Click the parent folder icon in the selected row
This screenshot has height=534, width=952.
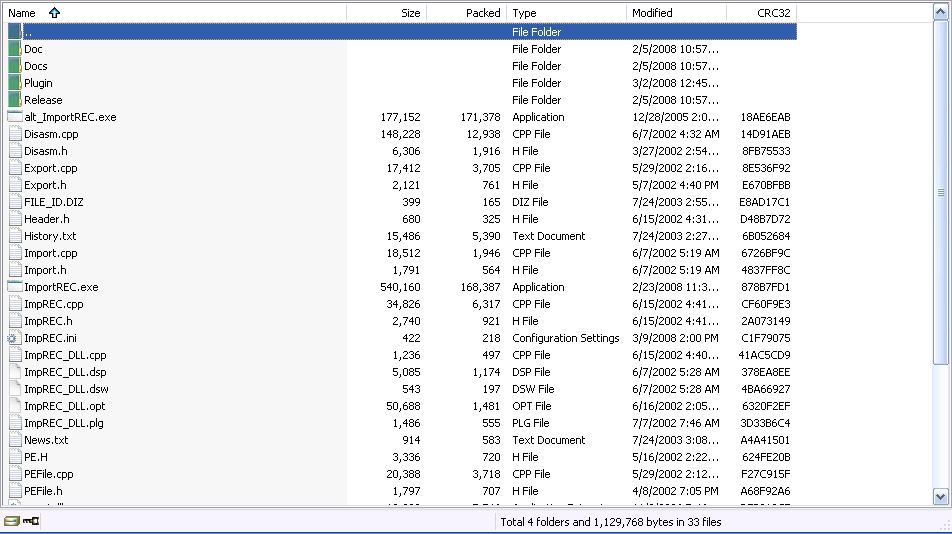tap(15, 32)
